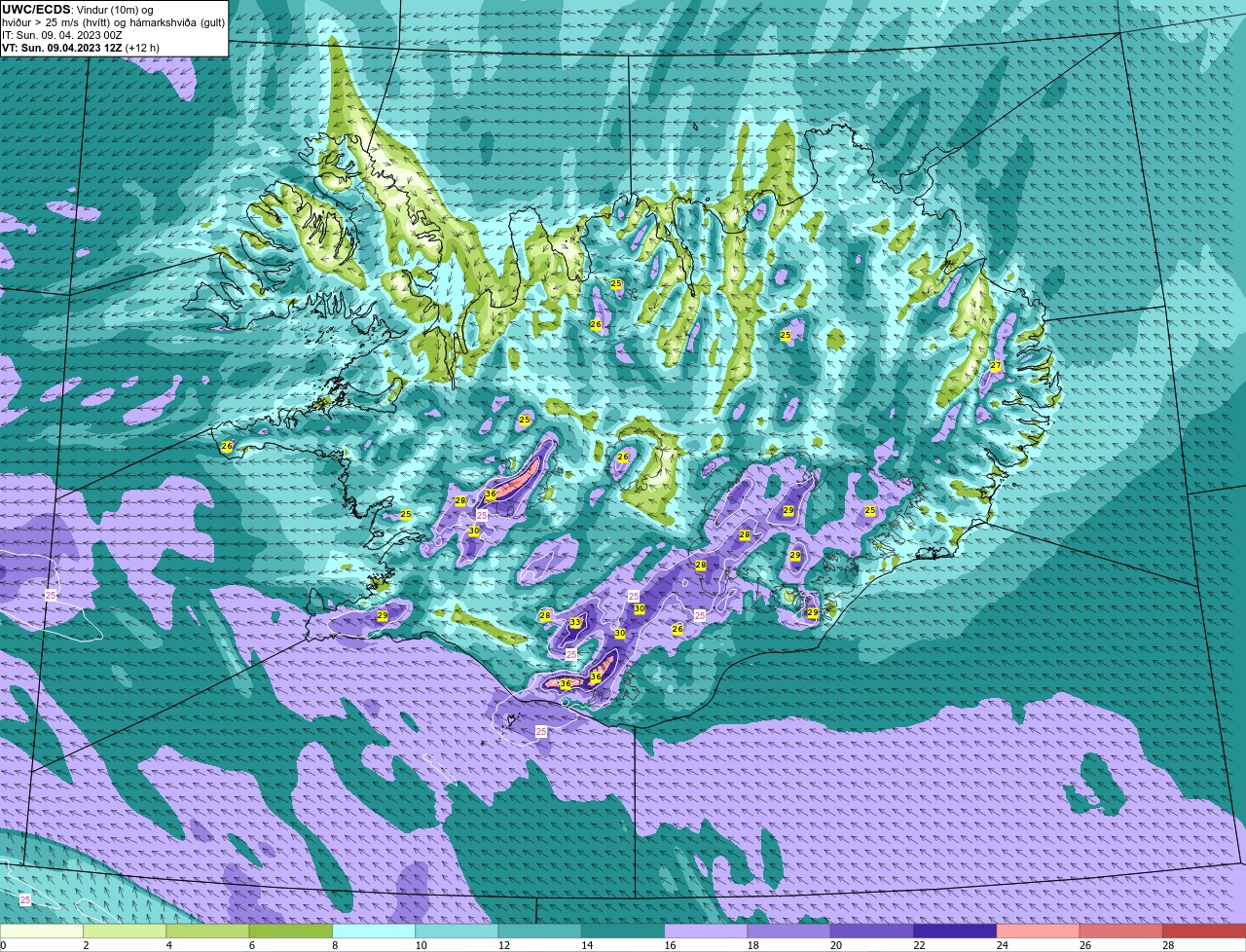
Task: Click the yellow gust label "33"
Action: 575,623
